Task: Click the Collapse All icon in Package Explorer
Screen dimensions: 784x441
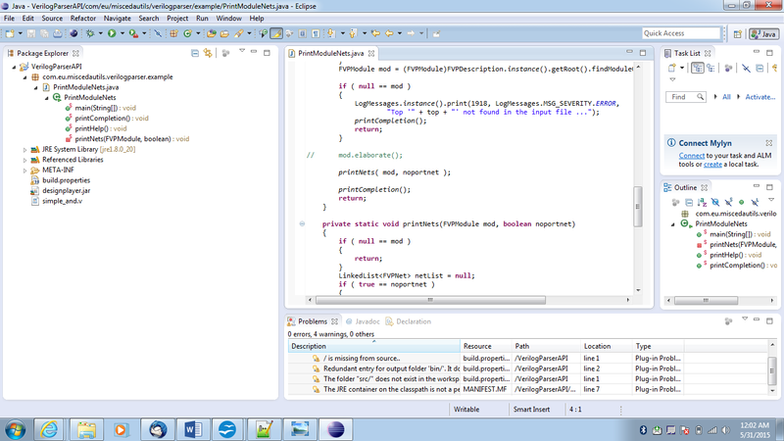Action: pyautogui.click(x=195, y=53)
